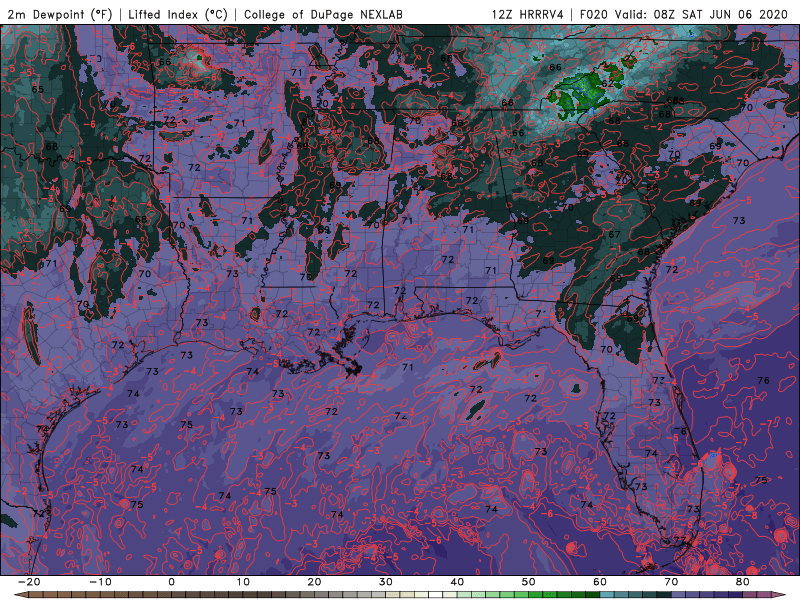
Task: Click the "Lifted Index (°C)" header label
Action: [178, 14]
